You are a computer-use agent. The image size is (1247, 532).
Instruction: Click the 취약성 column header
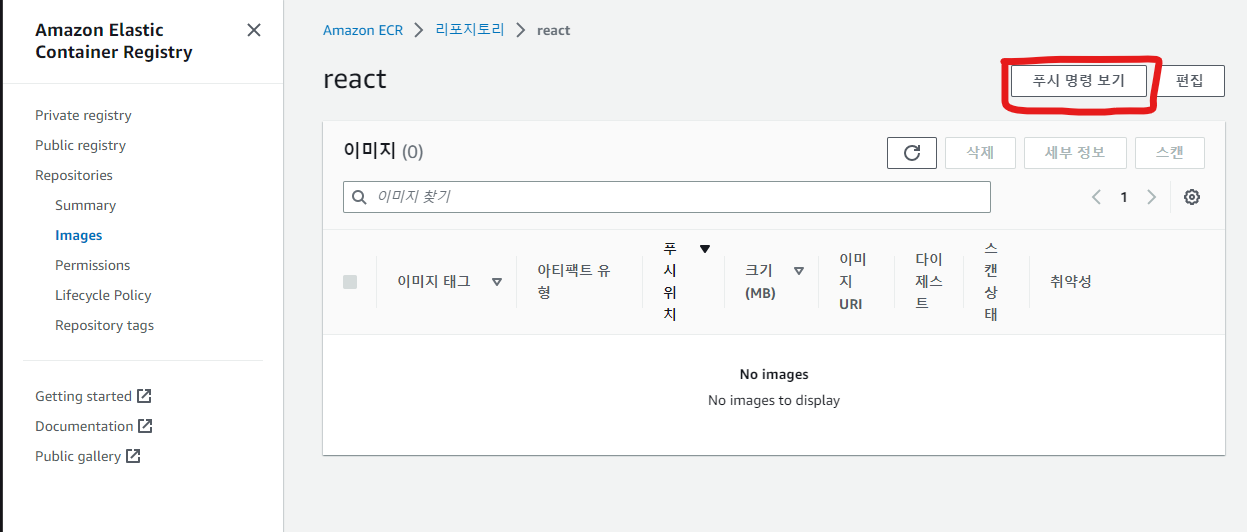[1071, 282]
